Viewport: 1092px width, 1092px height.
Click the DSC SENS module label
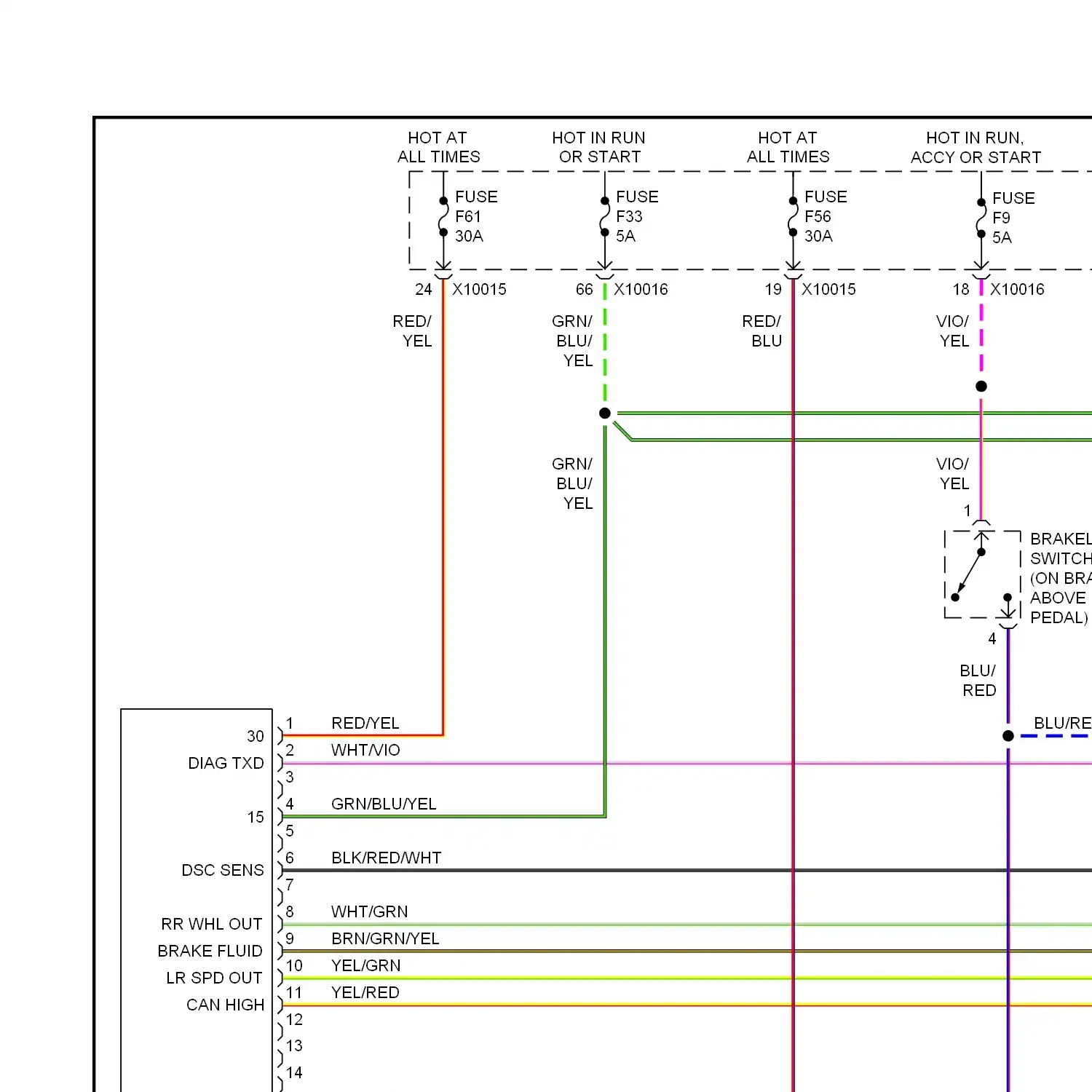tap(223, 870)
